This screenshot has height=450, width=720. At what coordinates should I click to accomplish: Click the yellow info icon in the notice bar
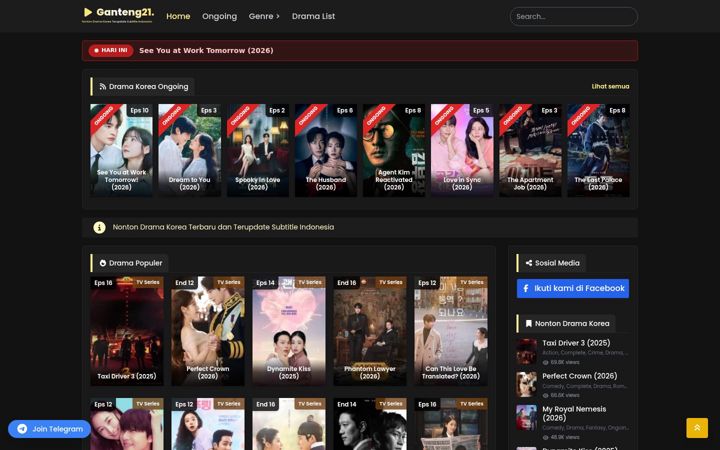[x=99, y=227]
